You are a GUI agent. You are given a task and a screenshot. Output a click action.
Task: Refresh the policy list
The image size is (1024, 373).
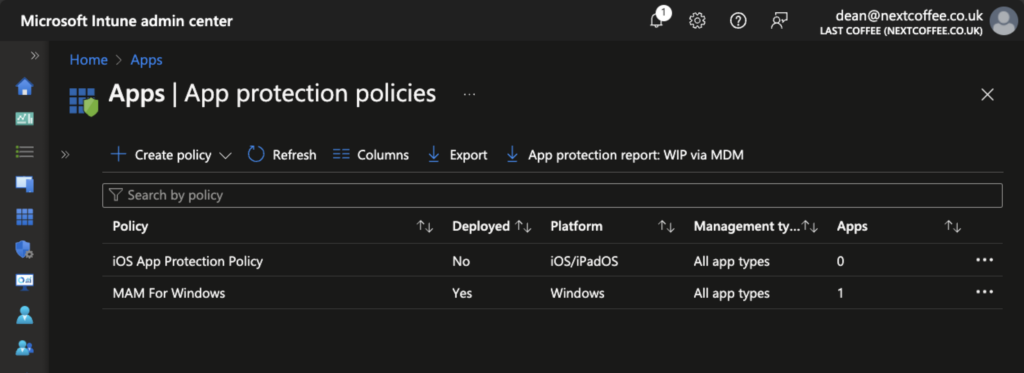(282, 155)
